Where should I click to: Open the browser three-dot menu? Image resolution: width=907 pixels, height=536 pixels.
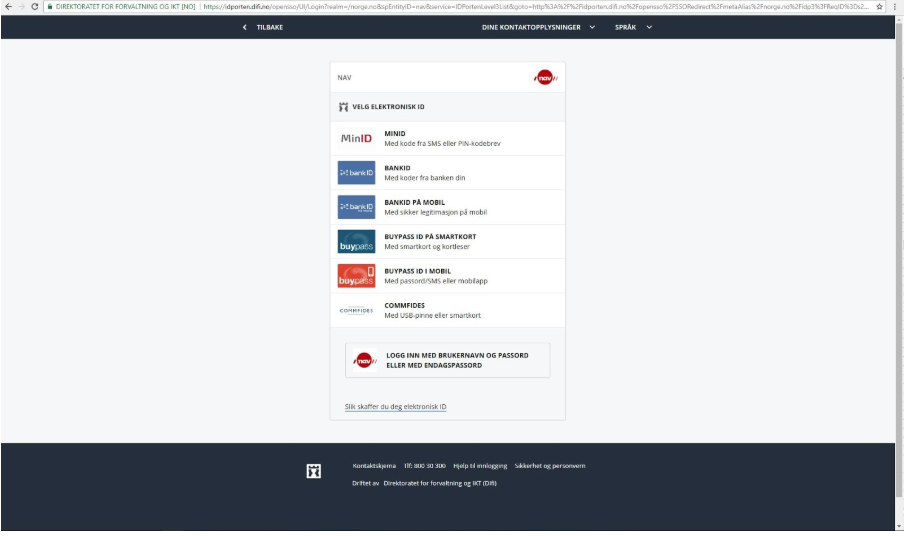point(894,6)
